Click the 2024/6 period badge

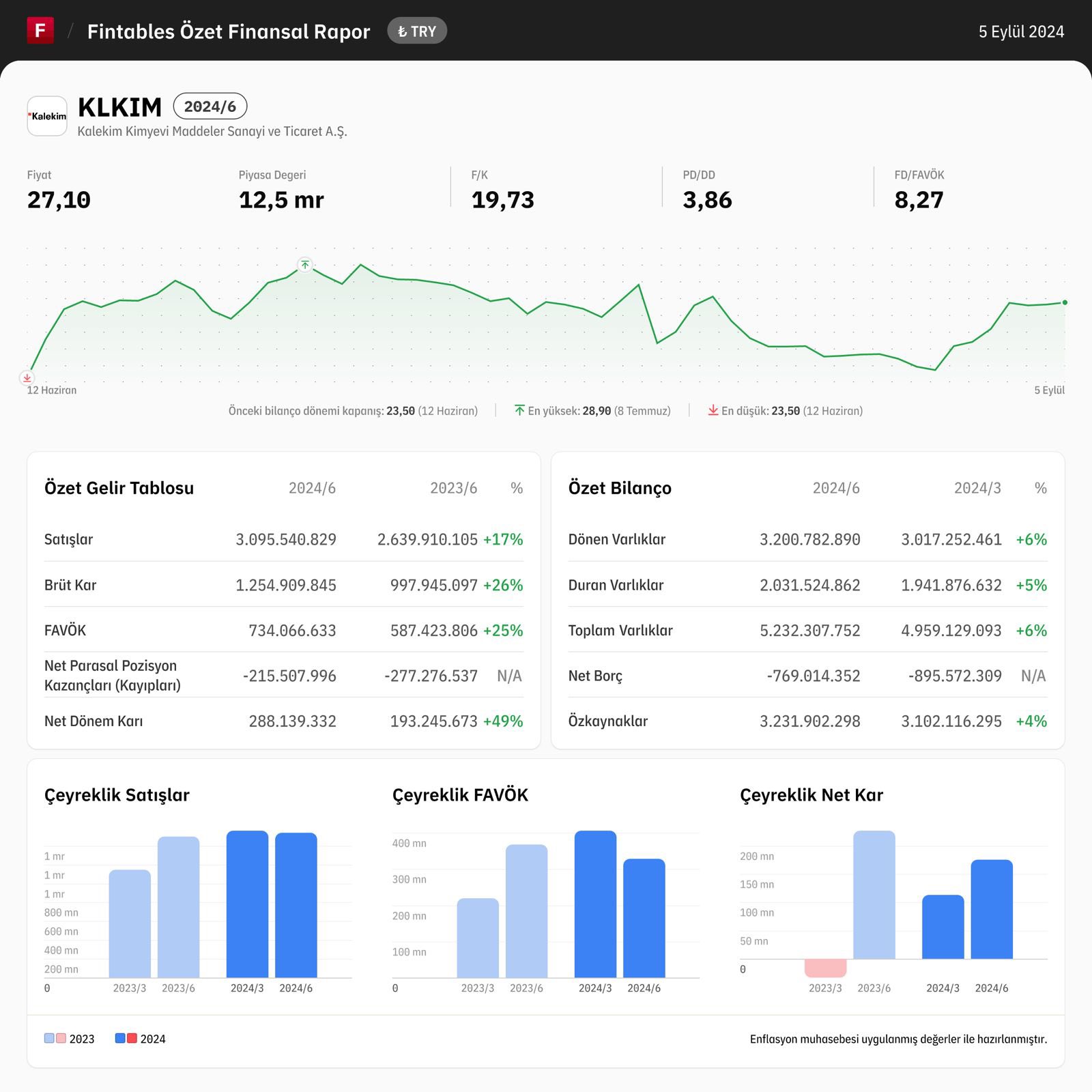[210, 106]
